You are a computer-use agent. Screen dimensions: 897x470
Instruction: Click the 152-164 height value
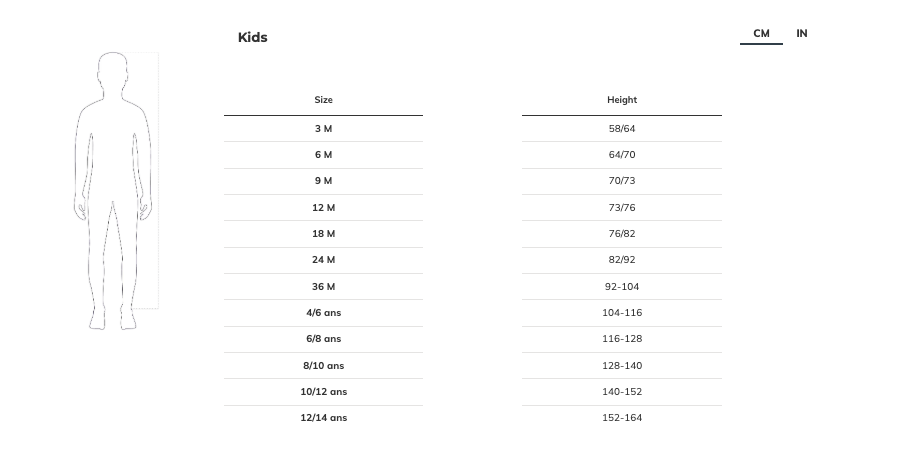coord(621,418)
